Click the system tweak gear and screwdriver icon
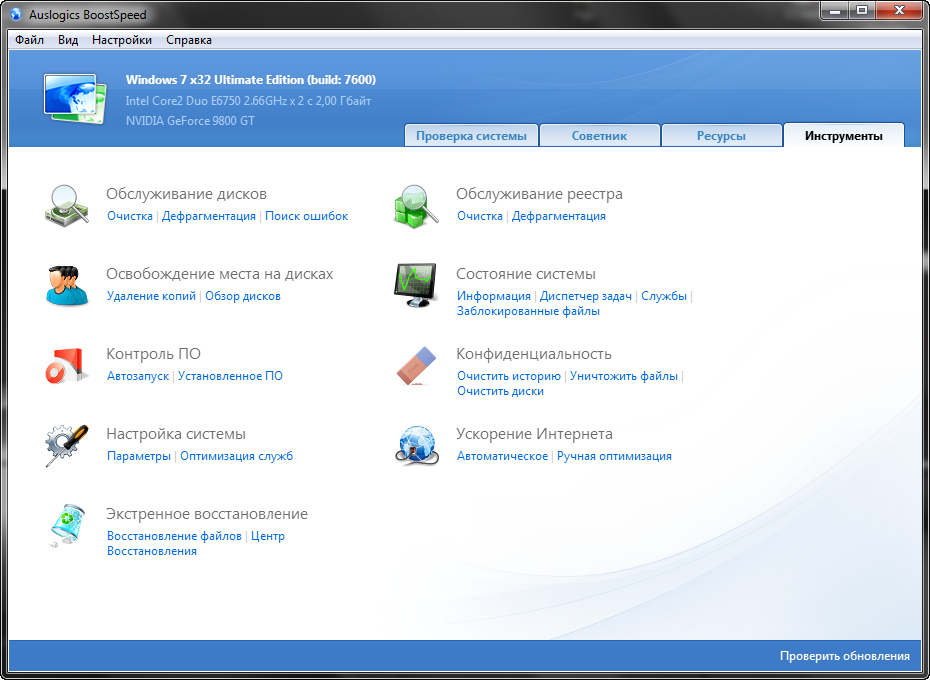This screenshot has width=930, height=680. [x=66, y=445]
